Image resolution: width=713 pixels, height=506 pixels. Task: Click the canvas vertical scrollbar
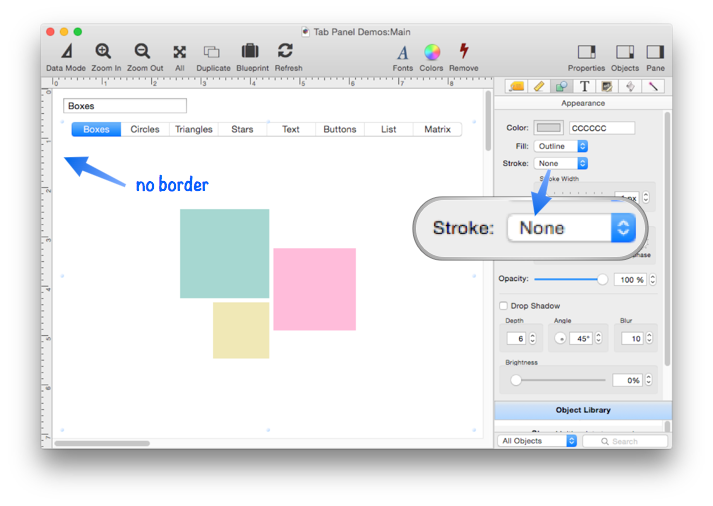488,120
